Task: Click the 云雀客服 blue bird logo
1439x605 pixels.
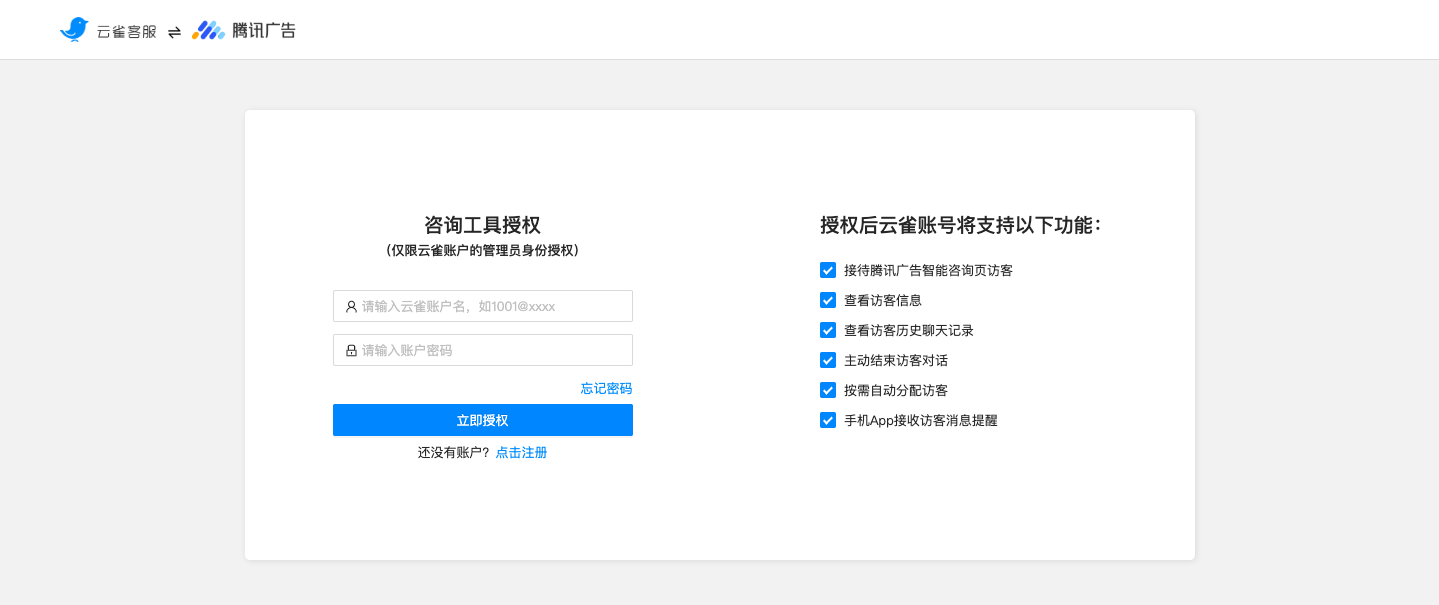Action: tap(74, 29)
